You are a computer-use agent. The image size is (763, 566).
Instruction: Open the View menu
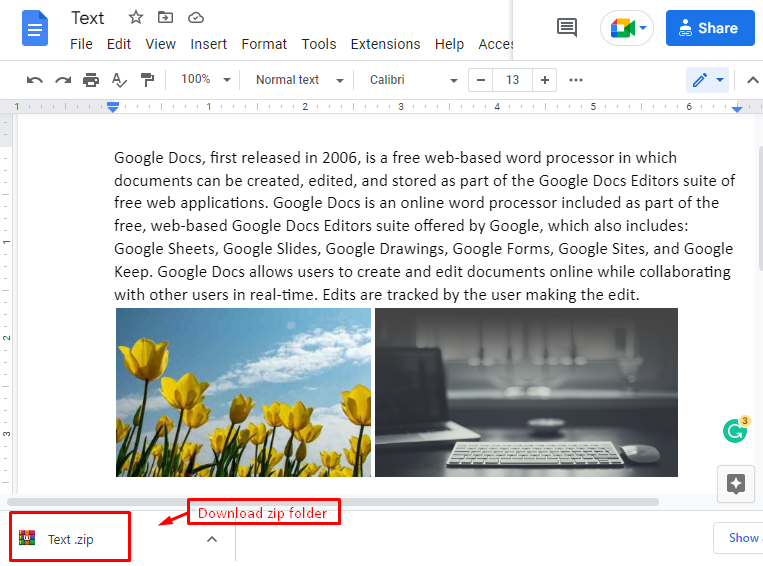pyautogui.click(x=160, y=44)
